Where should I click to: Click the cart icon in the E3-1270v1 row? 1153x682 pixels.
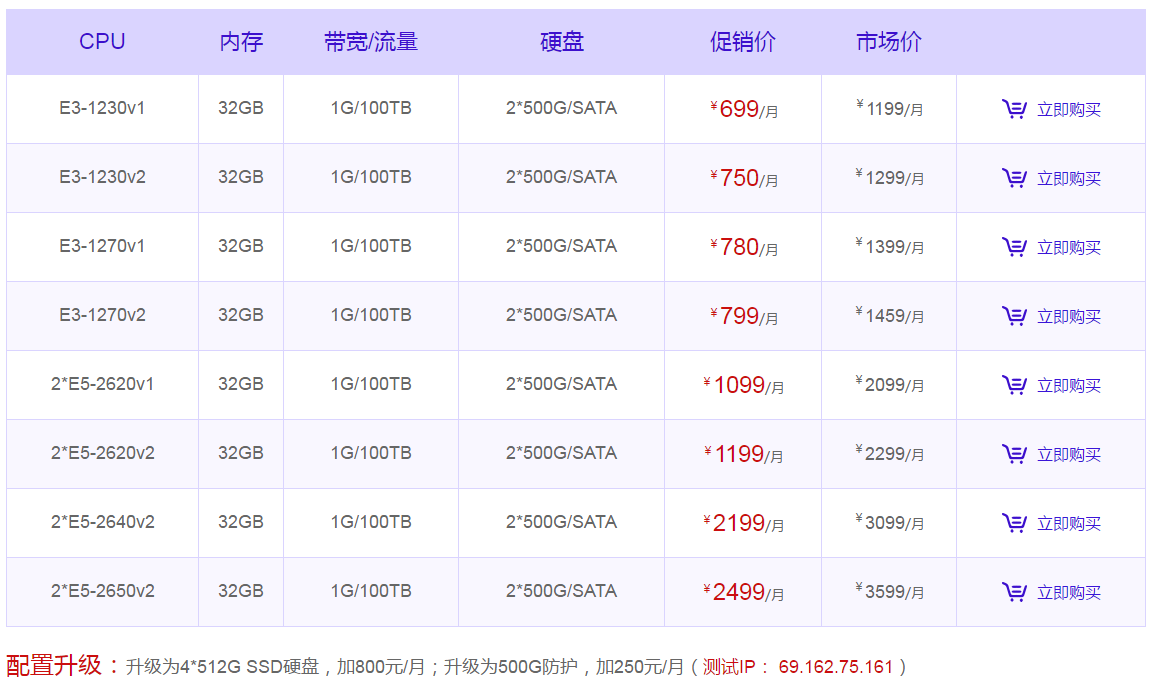coord(1014,247)
